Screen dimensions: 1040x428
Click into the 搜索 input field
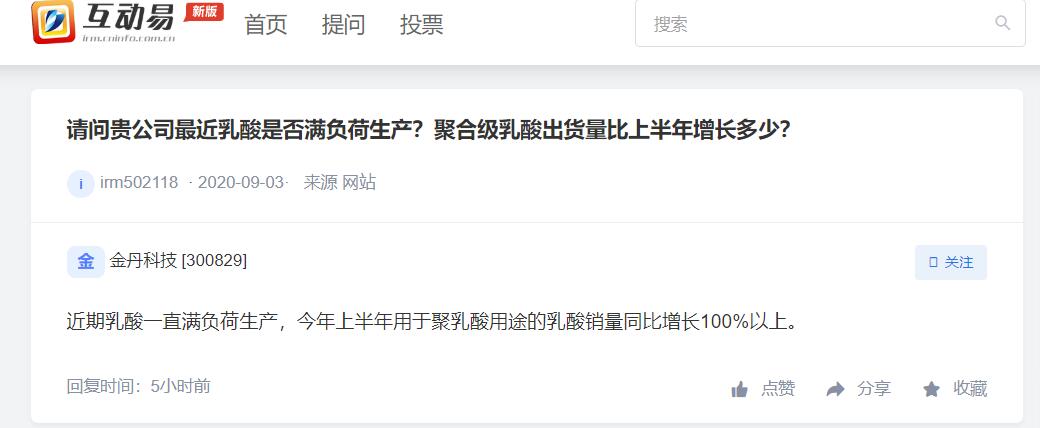[830, 23]
